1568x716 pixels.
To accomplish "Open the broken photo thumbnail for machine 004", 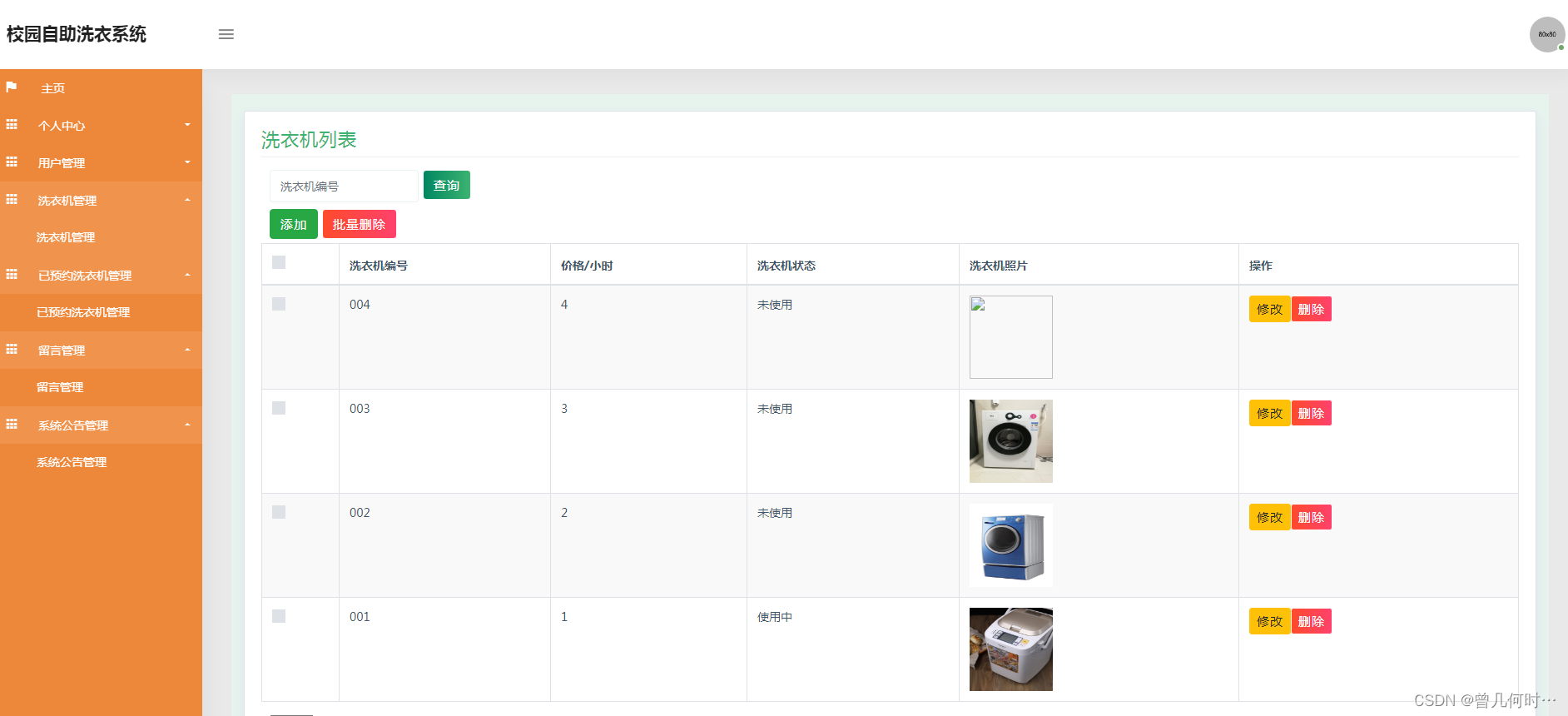I will (x=1011, y=337).
